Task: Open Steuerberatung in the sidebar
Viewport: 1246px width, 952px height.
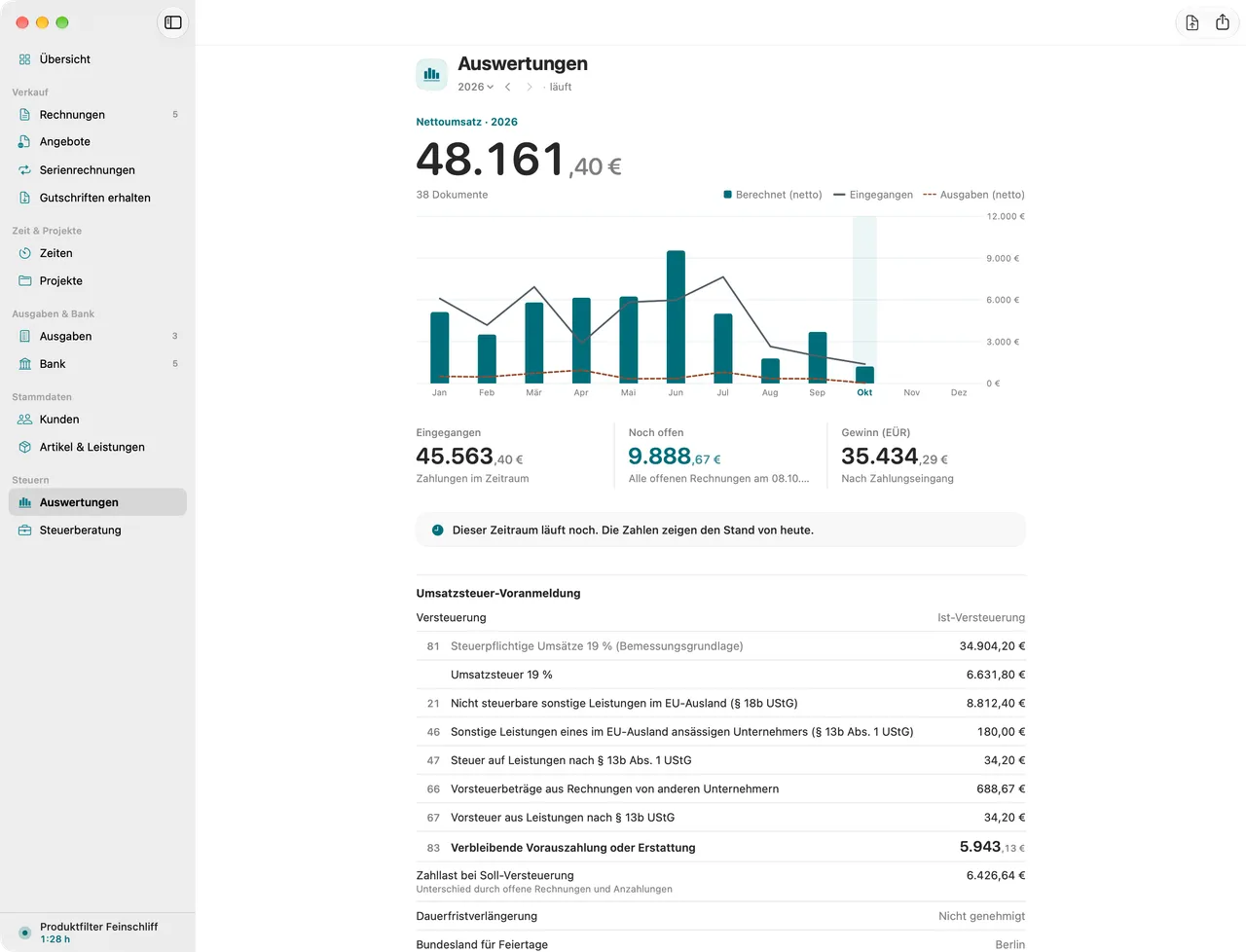Action: (97, 531)
